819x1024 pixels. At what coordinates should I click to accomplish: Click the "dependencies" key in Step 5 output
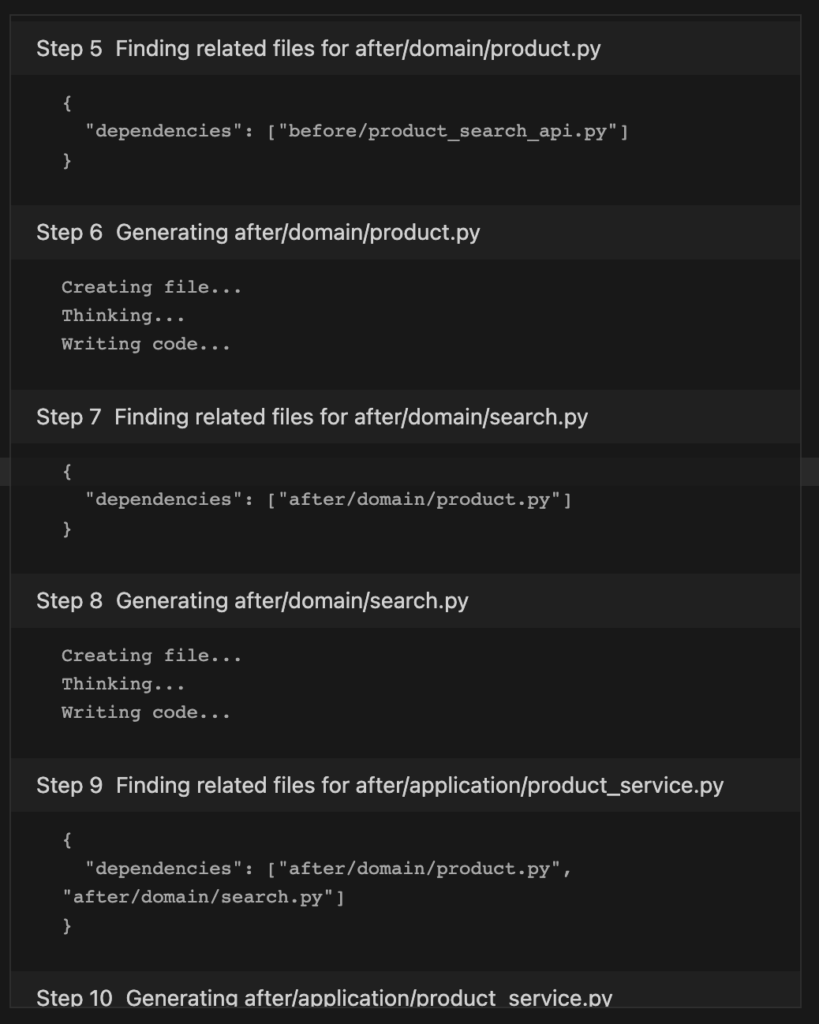(x=163, y=131)
